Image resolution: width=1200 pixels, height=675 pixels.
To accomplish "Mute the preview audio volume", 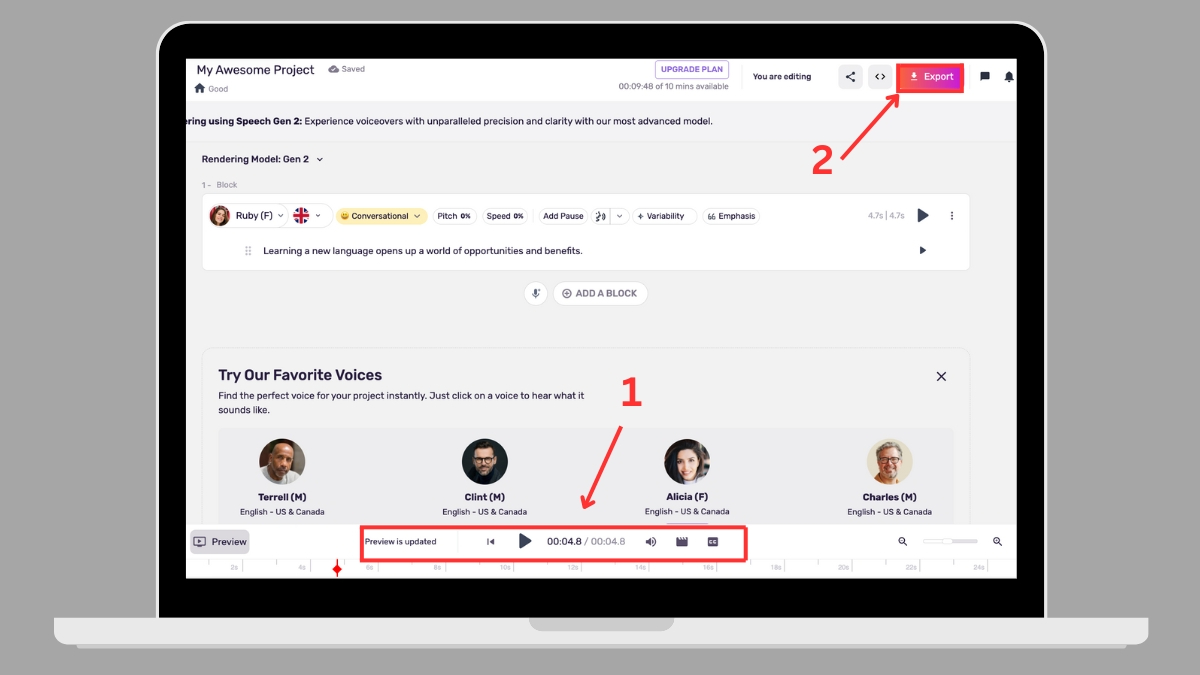I will tap(651, 542).
